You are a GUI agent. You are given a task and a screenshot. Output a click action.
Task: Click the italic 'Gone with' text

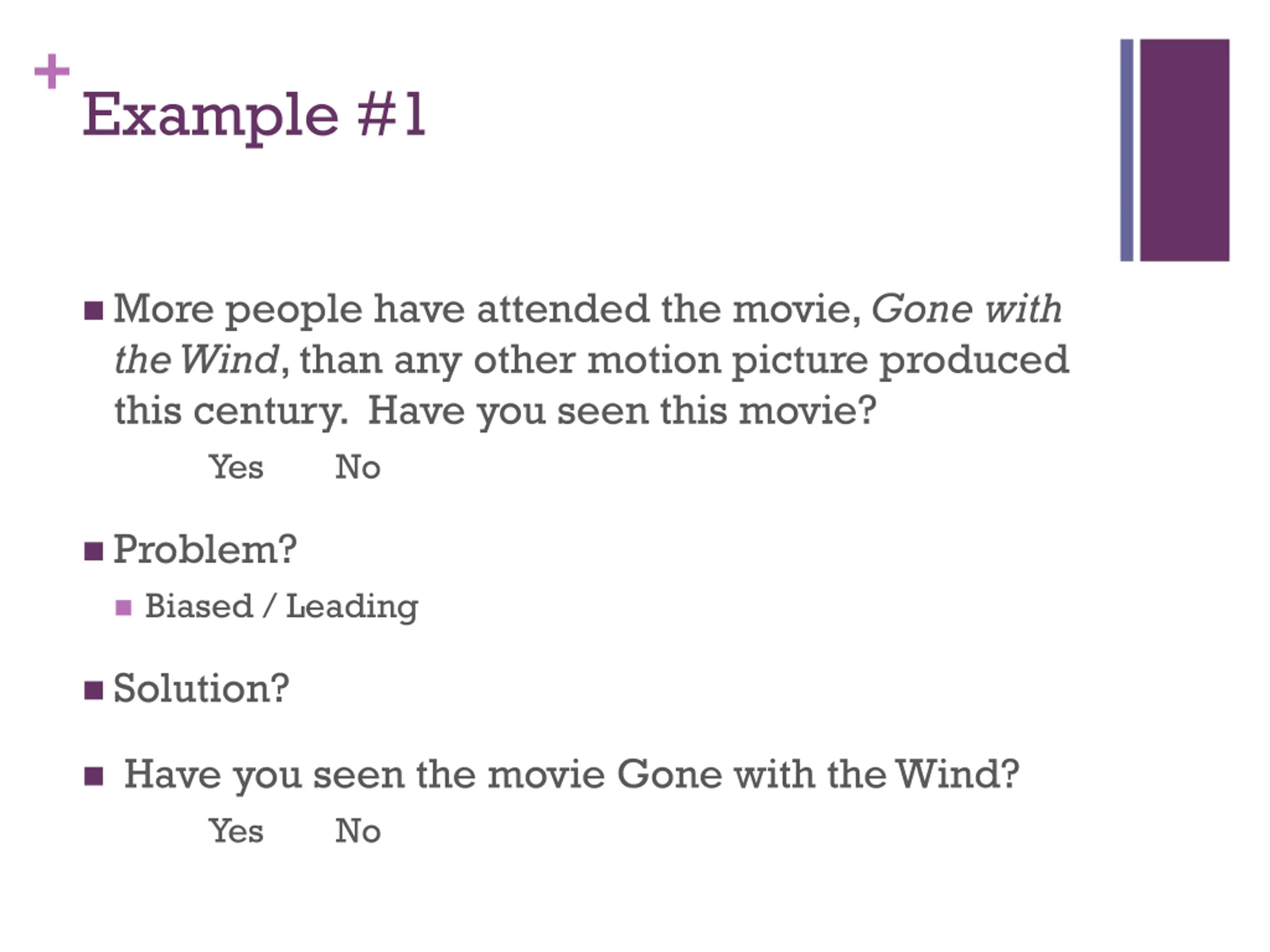click(x=967, y=309)
